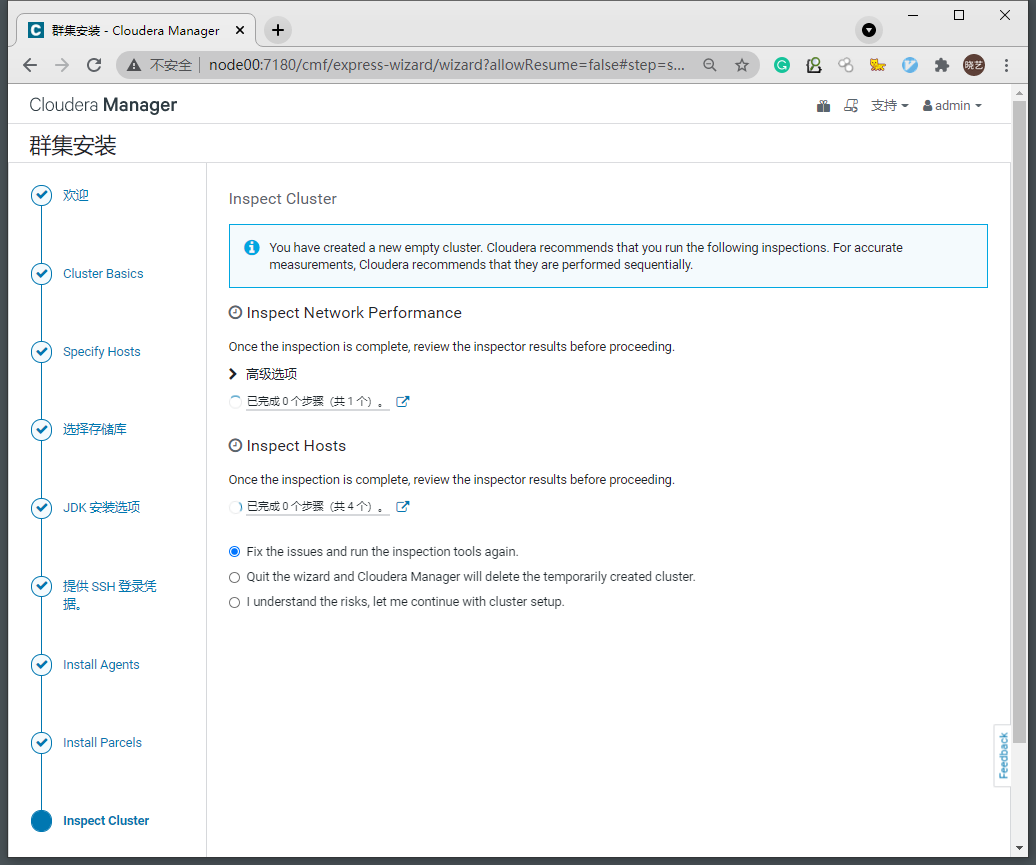The height and width of the screenshot is (865, 1036).
Task: Click the yellow cat extension icon
Action: pos(877,65)
